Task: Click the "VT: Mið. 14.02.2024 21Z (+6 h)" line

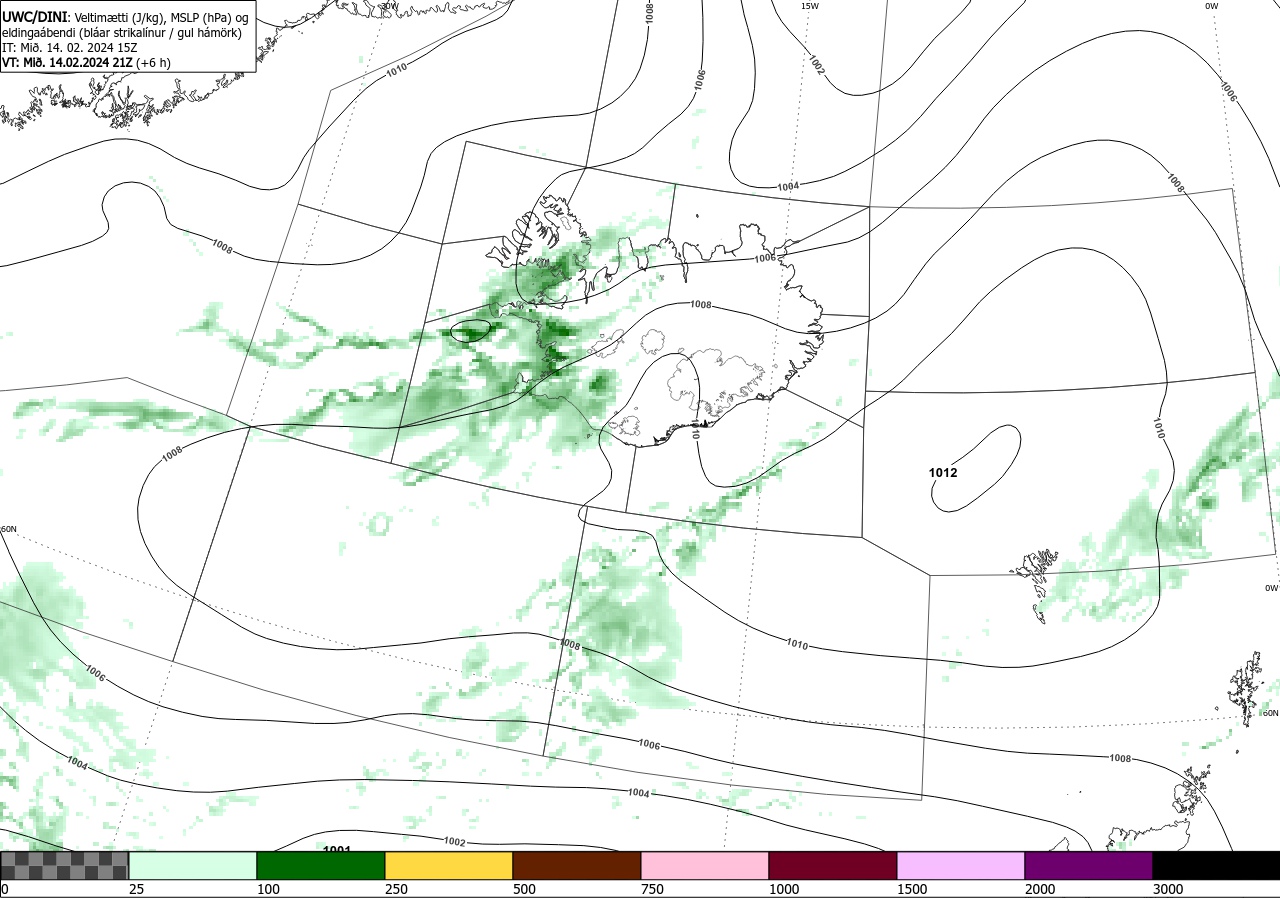Action: click(87, 61)
